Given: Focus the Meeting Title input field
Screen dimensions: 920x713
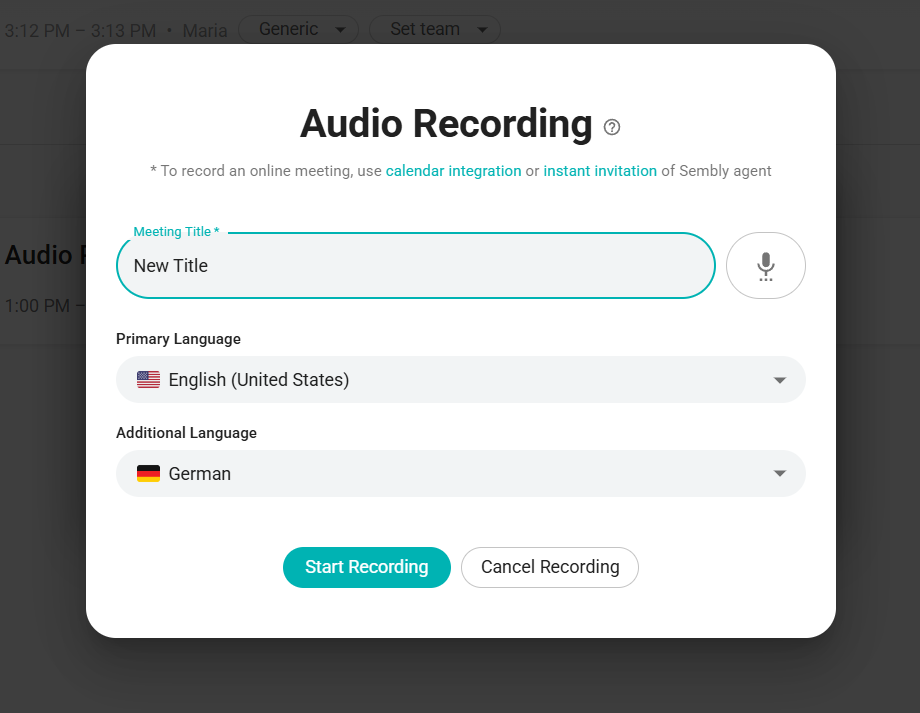Looking at the screenshot, I should point(415,266).
